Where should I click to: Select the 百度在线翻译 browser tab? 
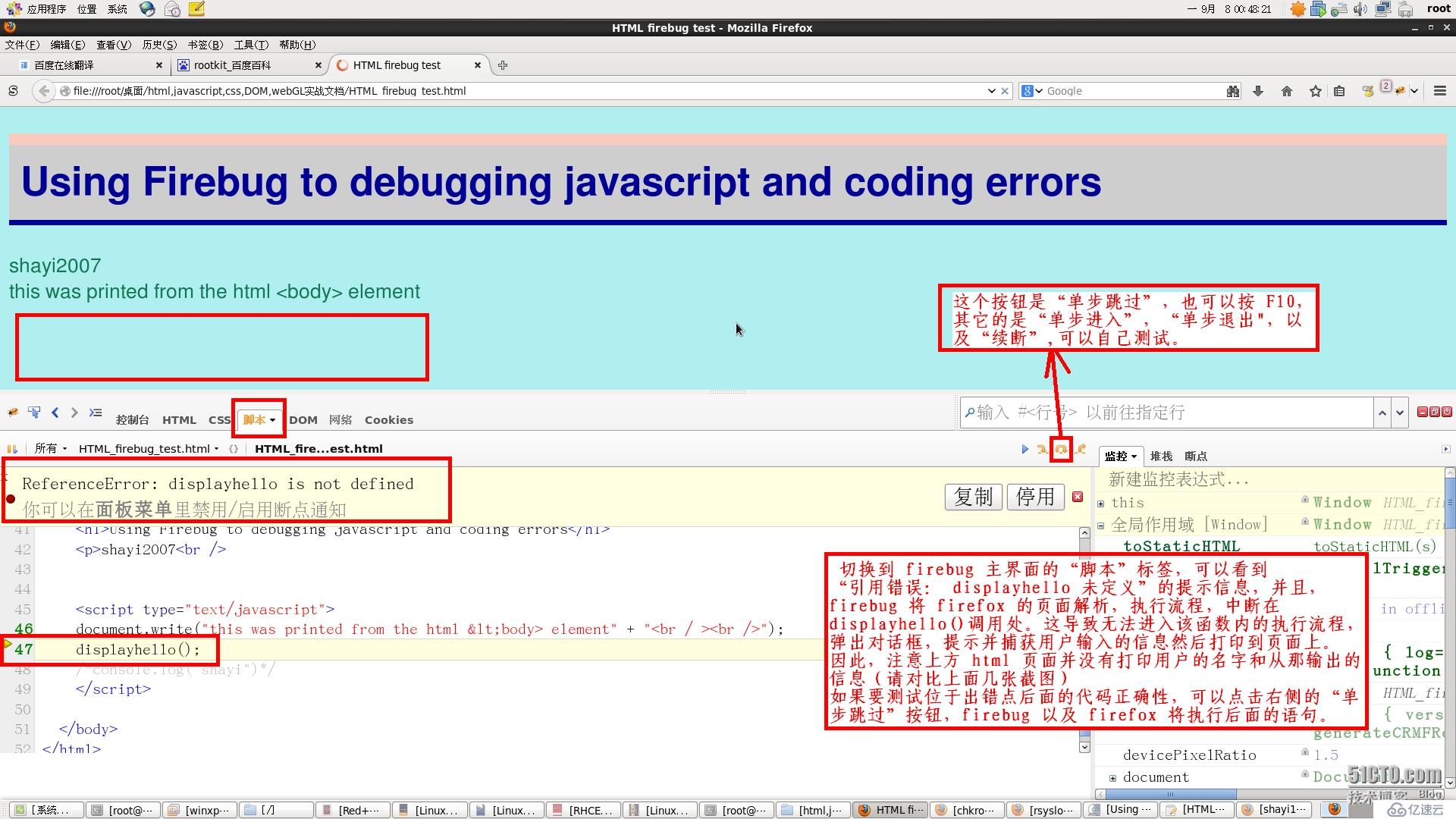[89, 65]
